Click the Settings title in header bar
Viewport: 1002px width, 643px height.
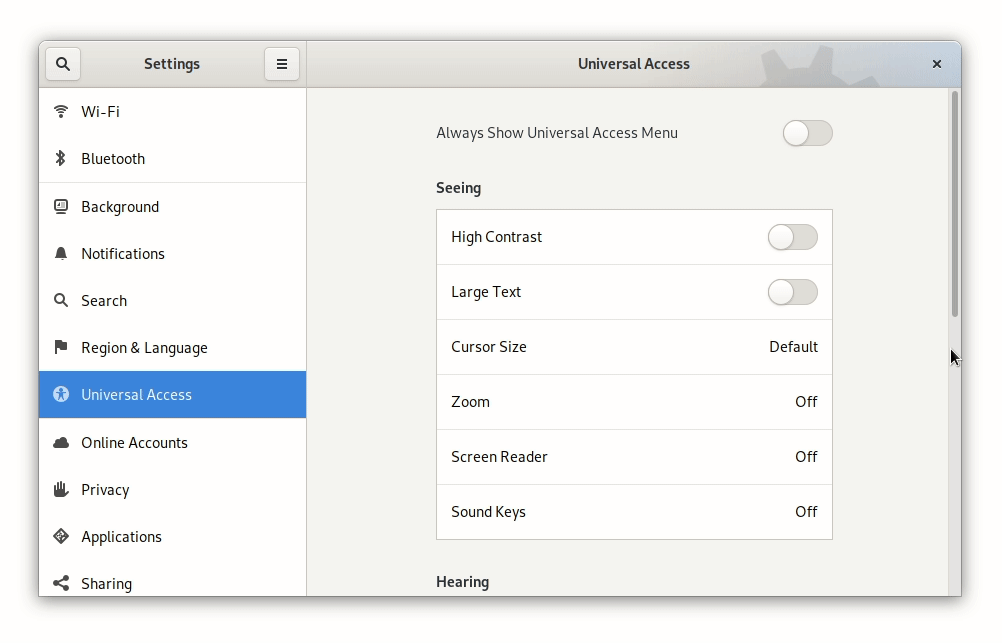coord(172,64)
